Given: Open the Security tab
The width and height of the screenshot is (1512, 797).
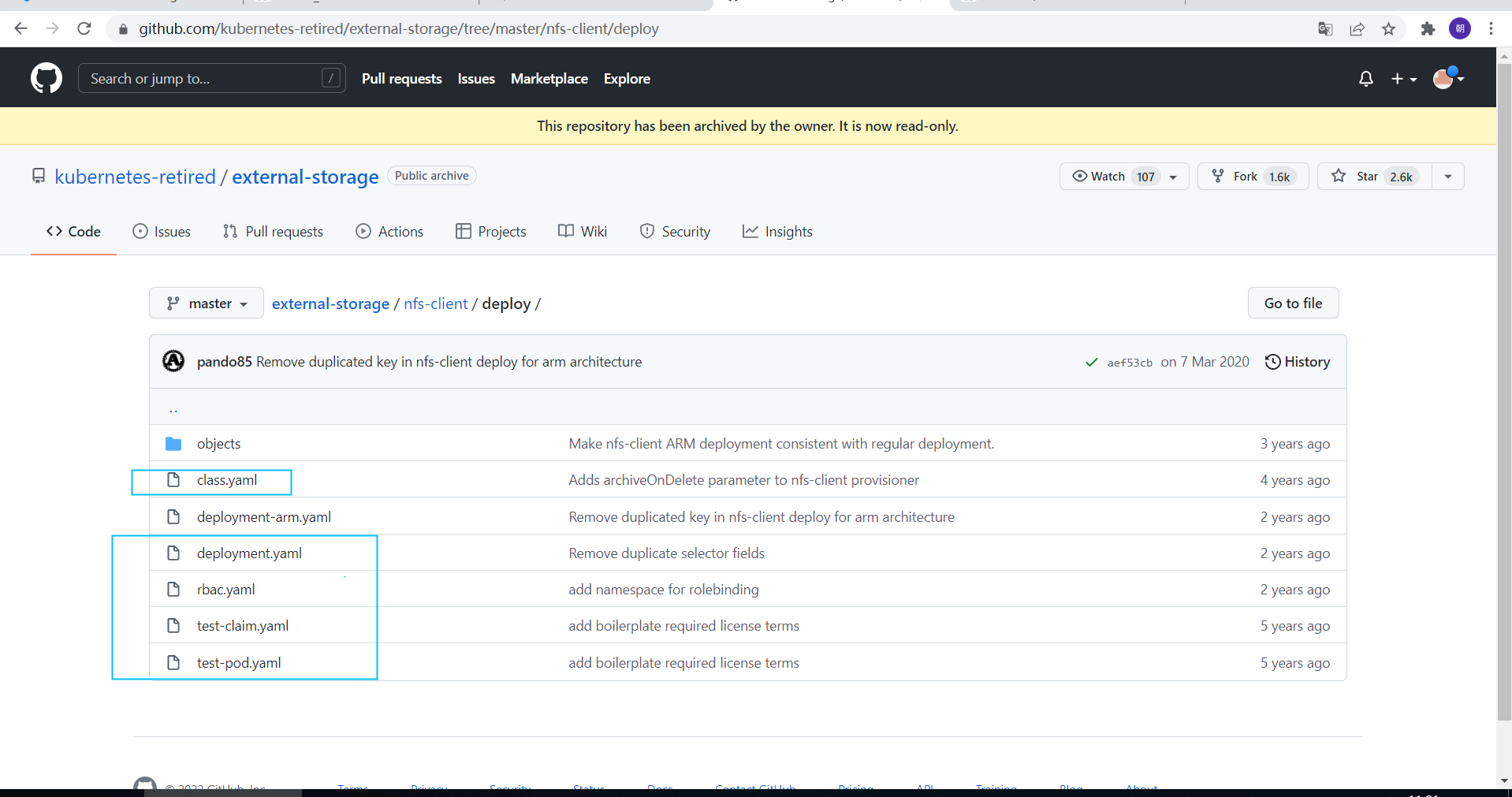Looking at the screenshot, I should click(675, 232).
